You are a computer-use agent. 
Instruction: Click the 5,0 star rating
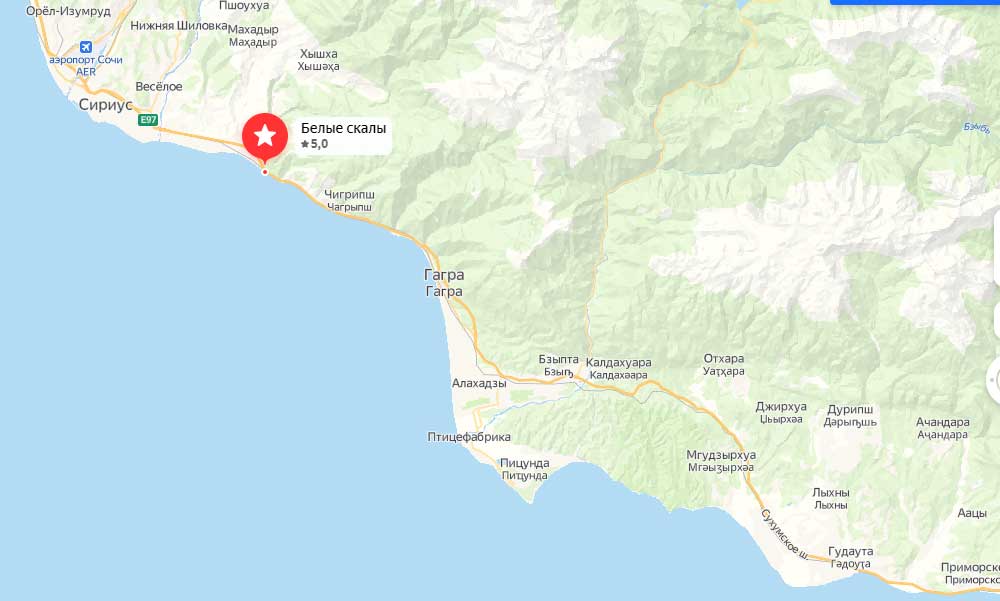314,144
